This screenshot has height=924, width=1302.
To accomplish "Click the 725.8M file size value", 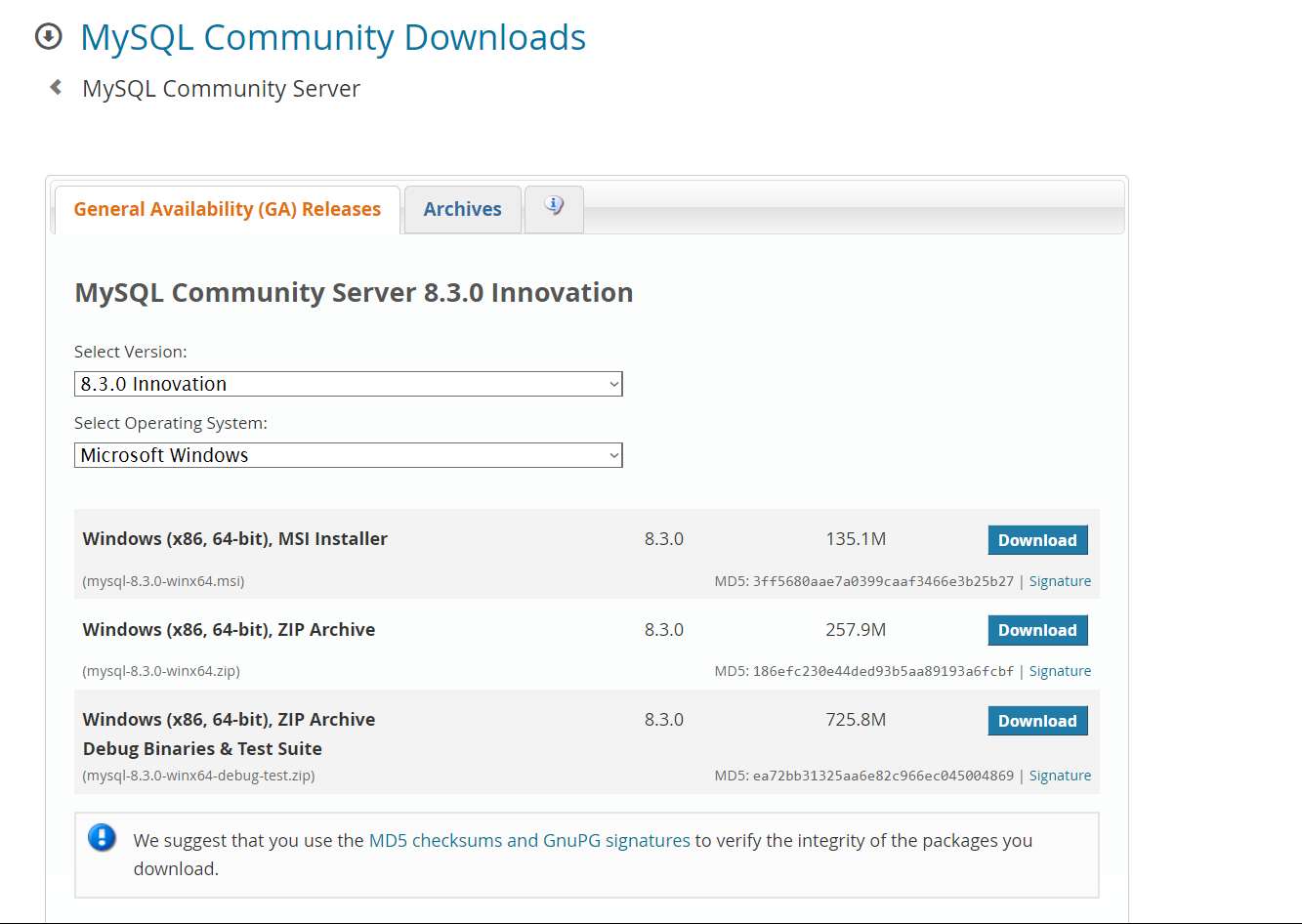I will click(856, 719).
